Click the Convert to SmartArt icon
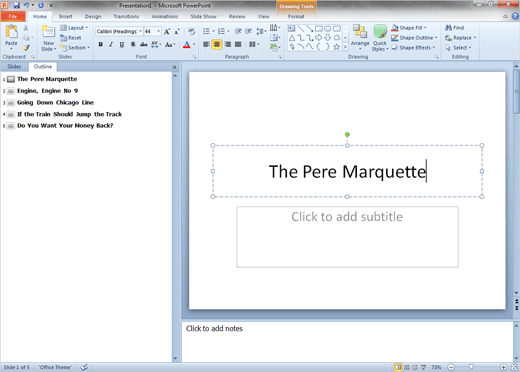This screenshot has width=520, height=372. (275, 47)
